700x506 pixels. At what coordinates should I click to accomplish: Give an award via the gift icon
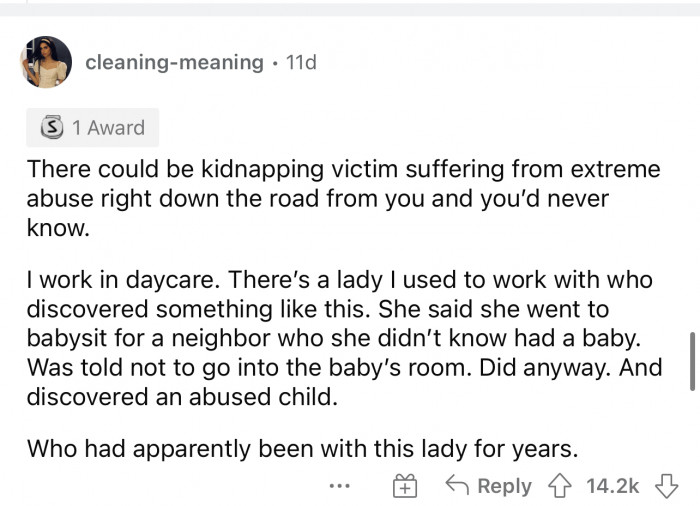405,486
